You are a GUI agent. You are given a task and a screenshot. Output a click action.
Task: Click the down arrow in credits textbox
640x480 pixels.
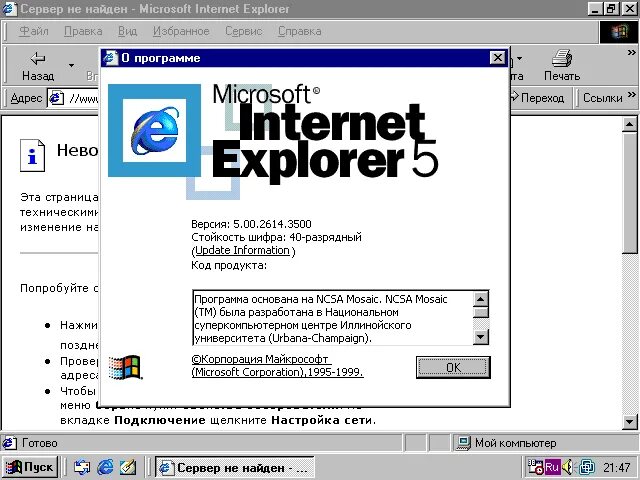coord(481,337)
